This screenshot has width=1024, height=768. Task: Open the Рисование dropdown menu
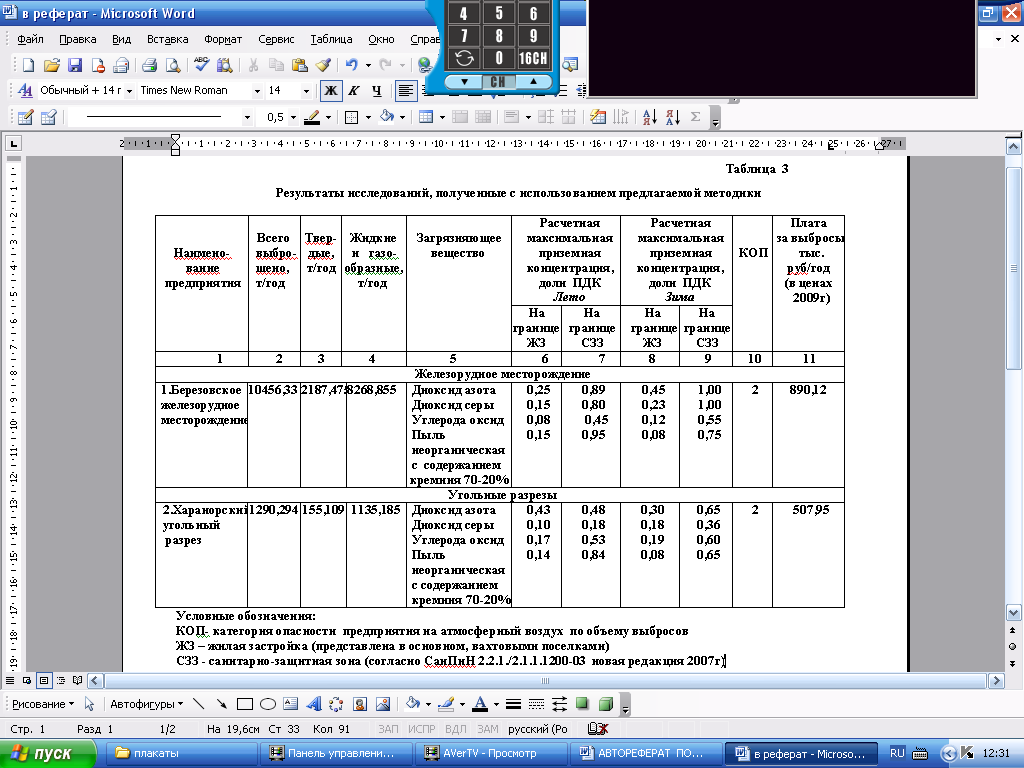(x=43, y=704)
